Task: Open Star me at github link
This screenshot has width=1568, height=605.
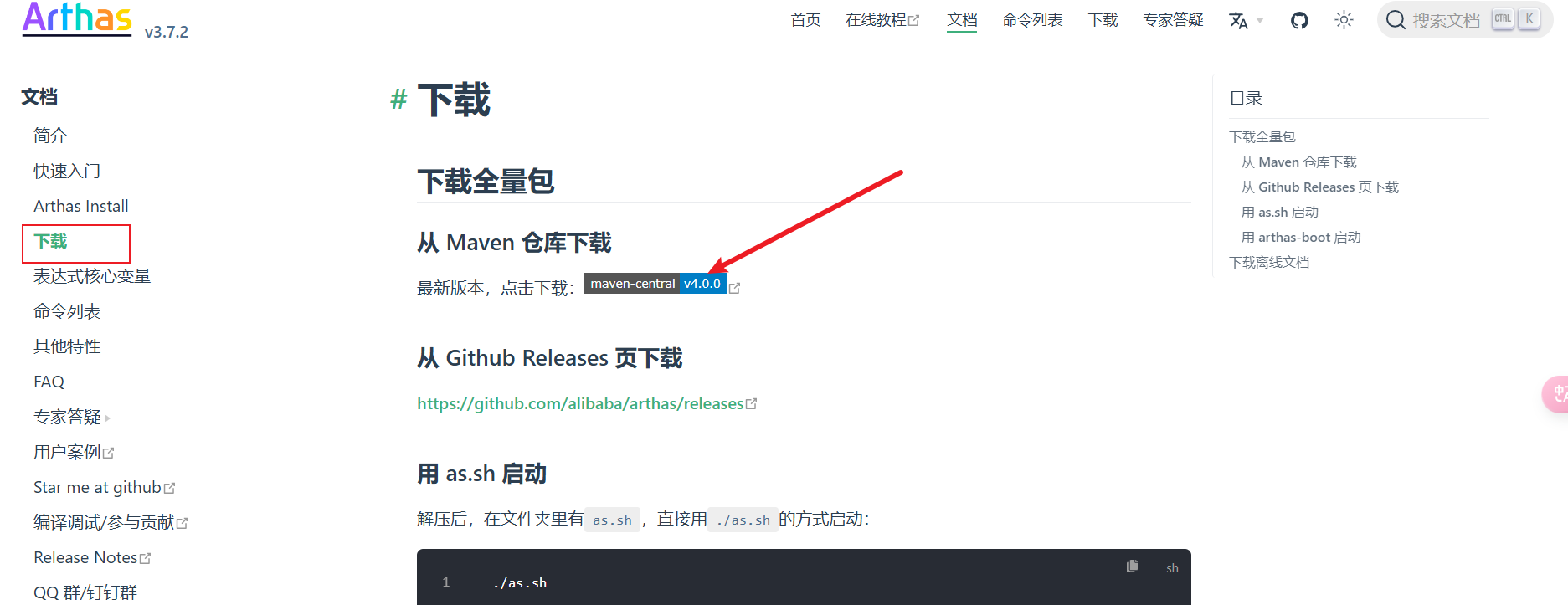Action: 97,487
